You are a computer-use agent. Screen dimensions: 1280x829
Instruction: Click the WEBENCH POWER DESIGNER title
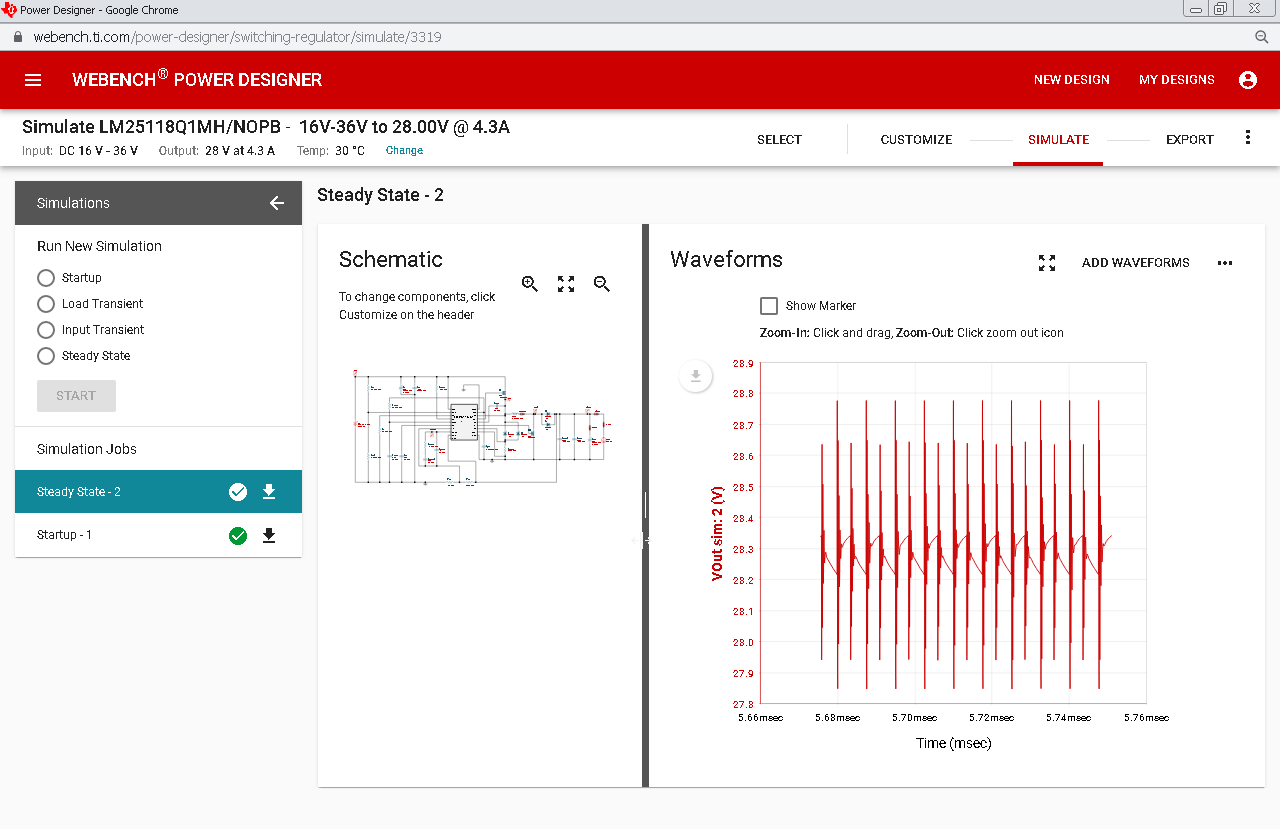coord(197,79)
